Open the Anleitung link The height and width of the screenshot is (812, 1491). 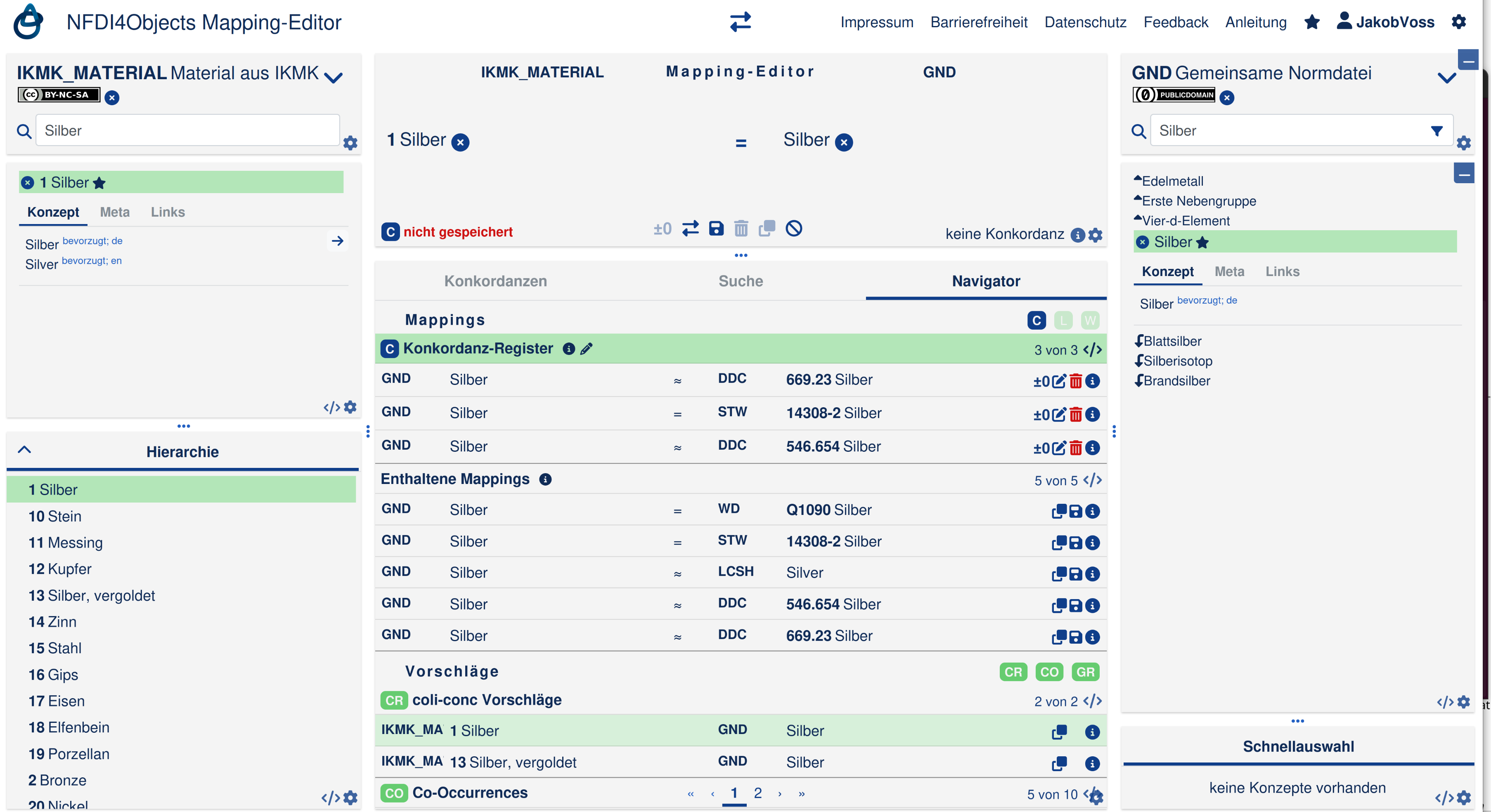(1255, 22)
